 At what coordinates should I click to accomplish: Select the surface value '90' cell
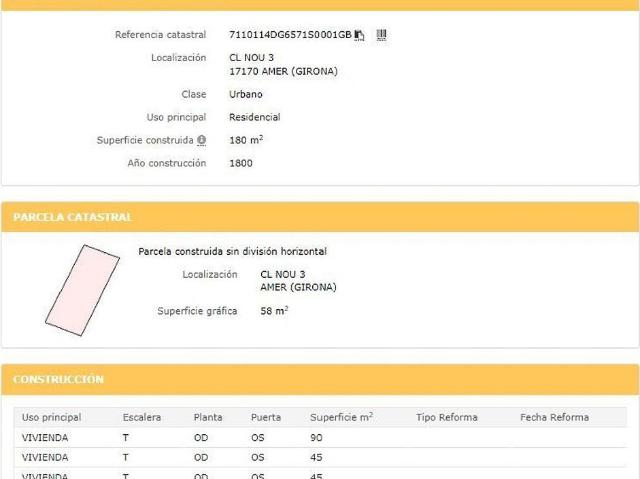(x=316, y=437)
